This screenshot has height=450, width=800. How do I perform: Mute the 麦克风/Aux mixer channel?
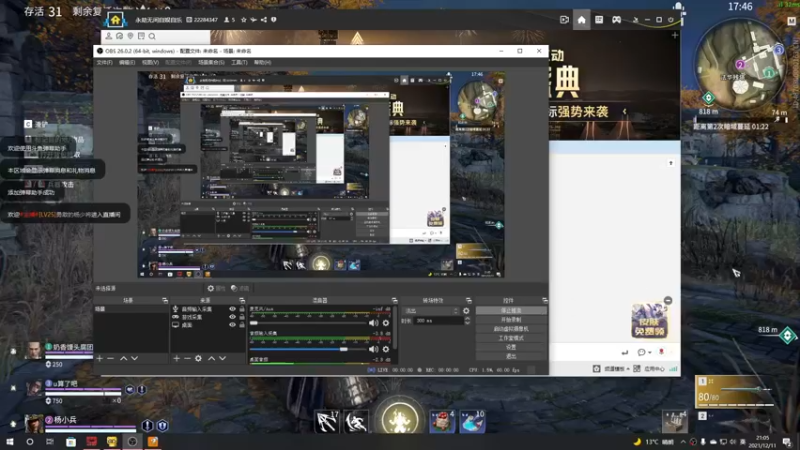tap(373, 323)
